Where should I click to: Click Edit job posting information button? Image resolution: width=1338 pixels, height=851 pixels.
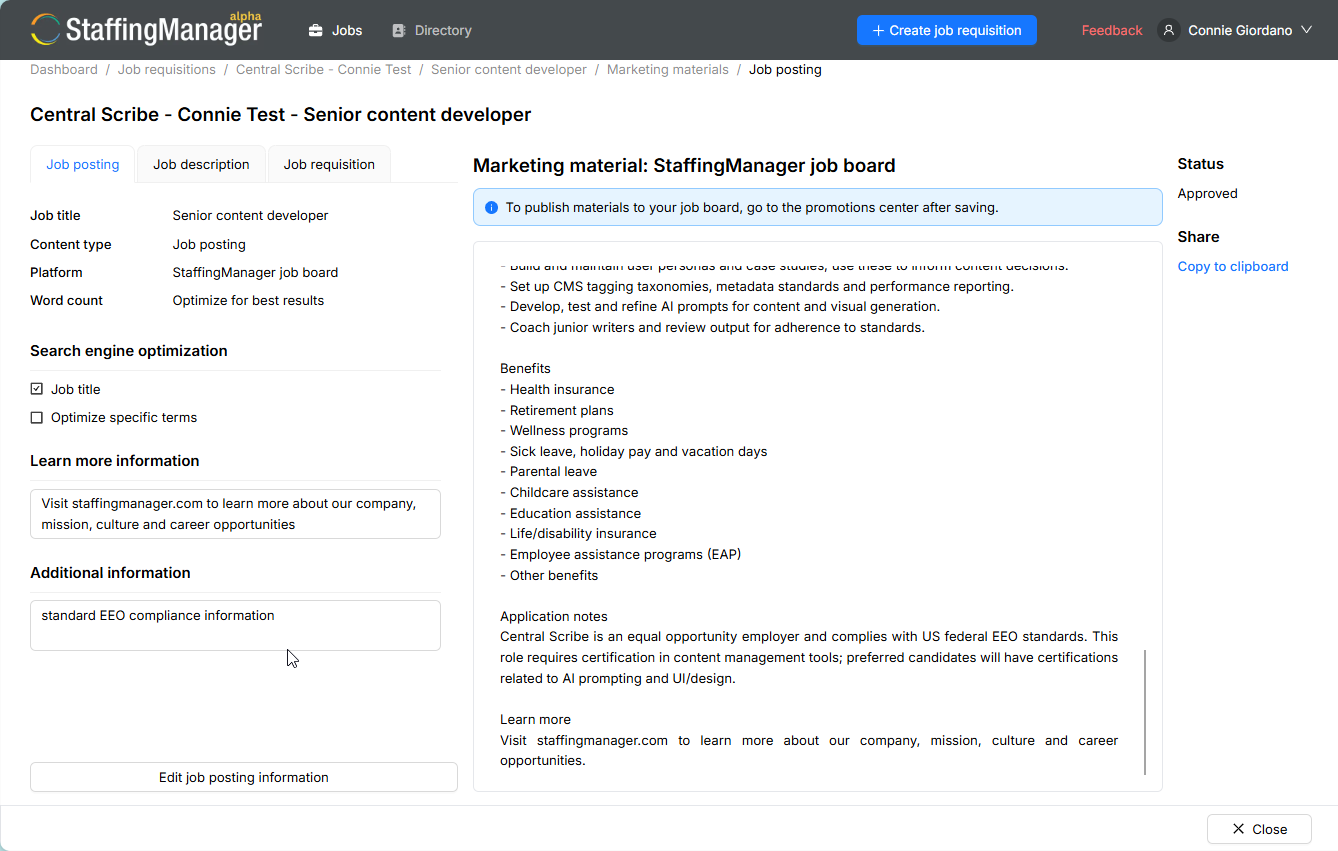click(244, 777)
